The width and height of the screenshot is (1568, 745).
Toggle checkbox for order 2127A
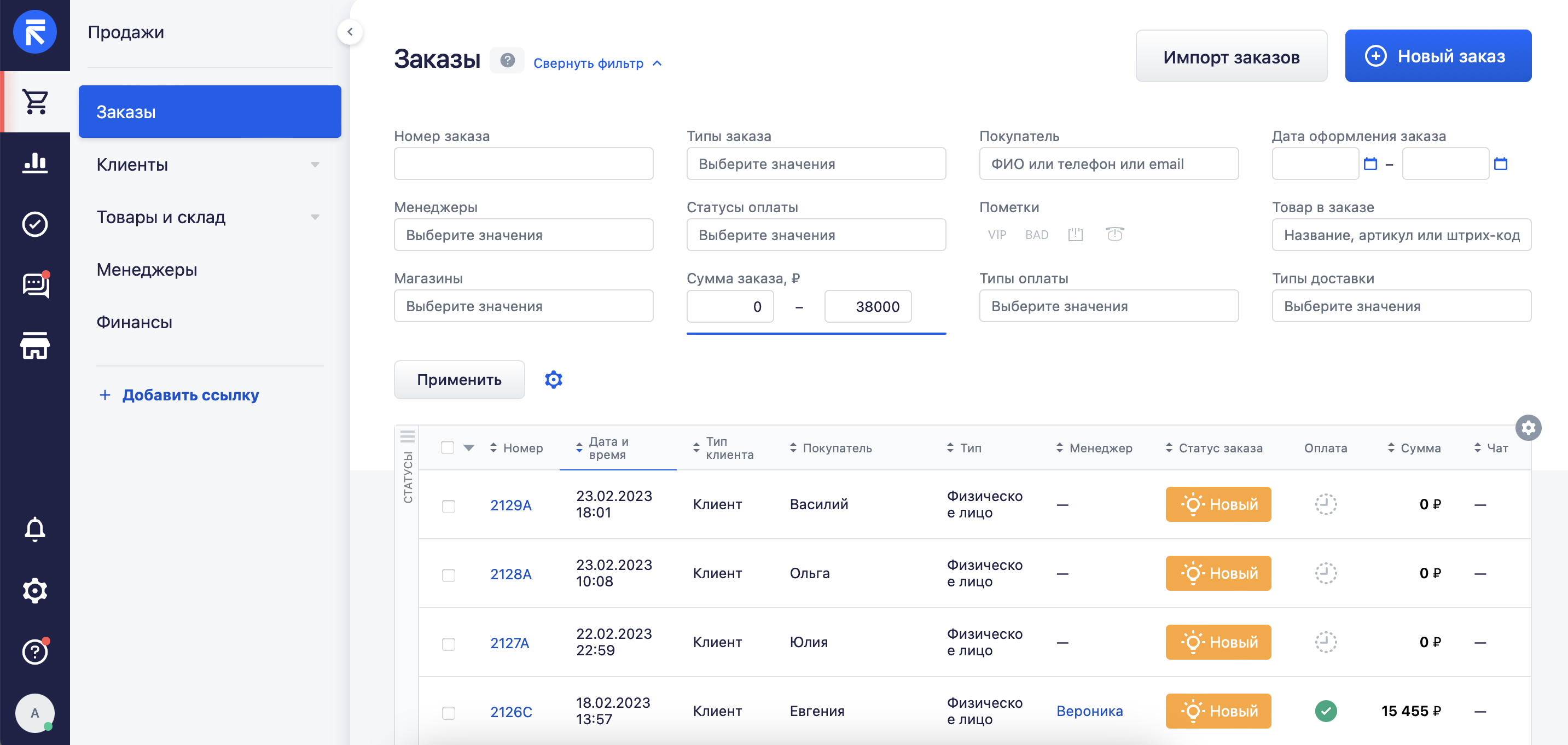(448, 644)
